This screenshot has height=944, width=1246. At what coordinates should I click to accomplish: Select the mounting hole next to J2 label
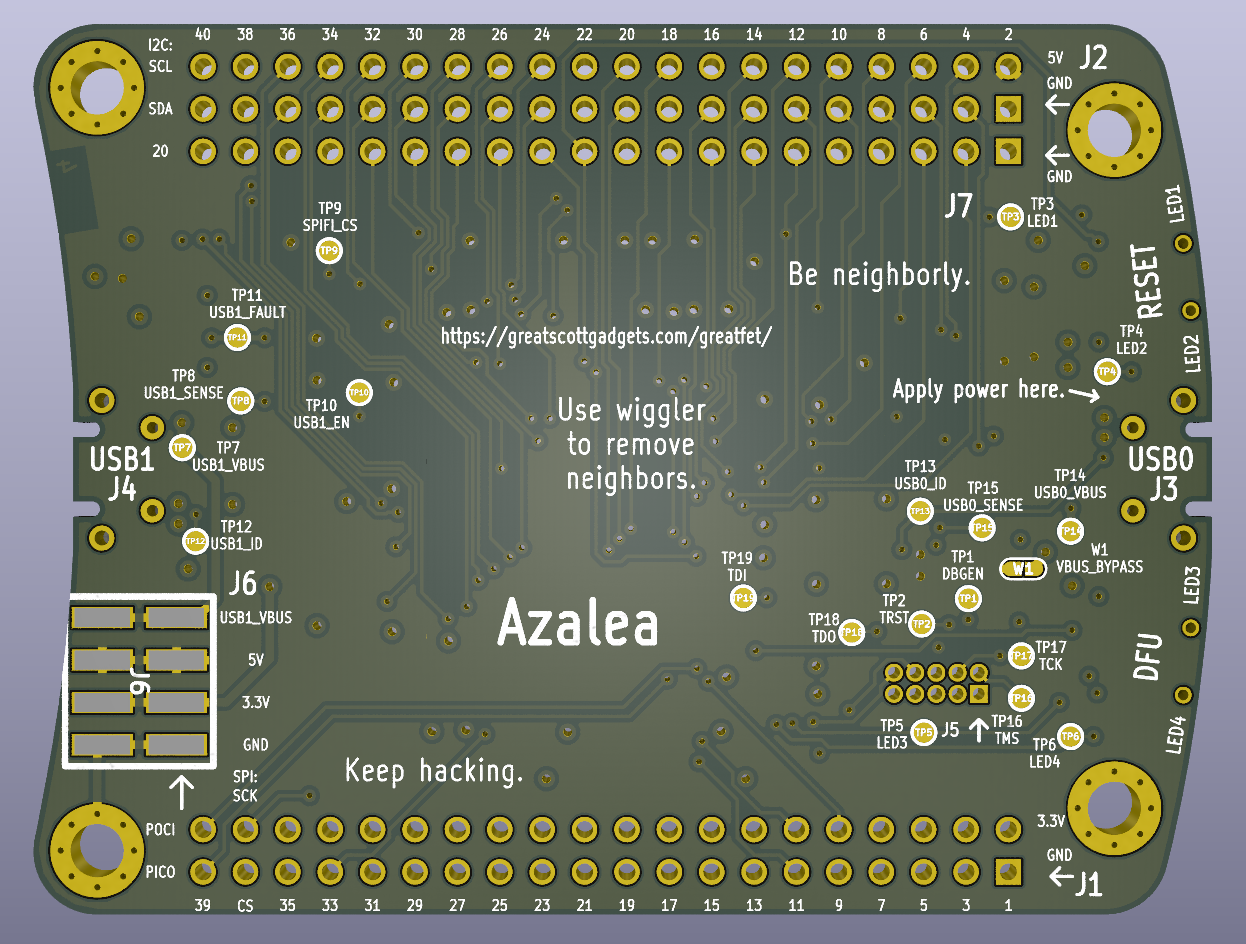click(1114, 132)
